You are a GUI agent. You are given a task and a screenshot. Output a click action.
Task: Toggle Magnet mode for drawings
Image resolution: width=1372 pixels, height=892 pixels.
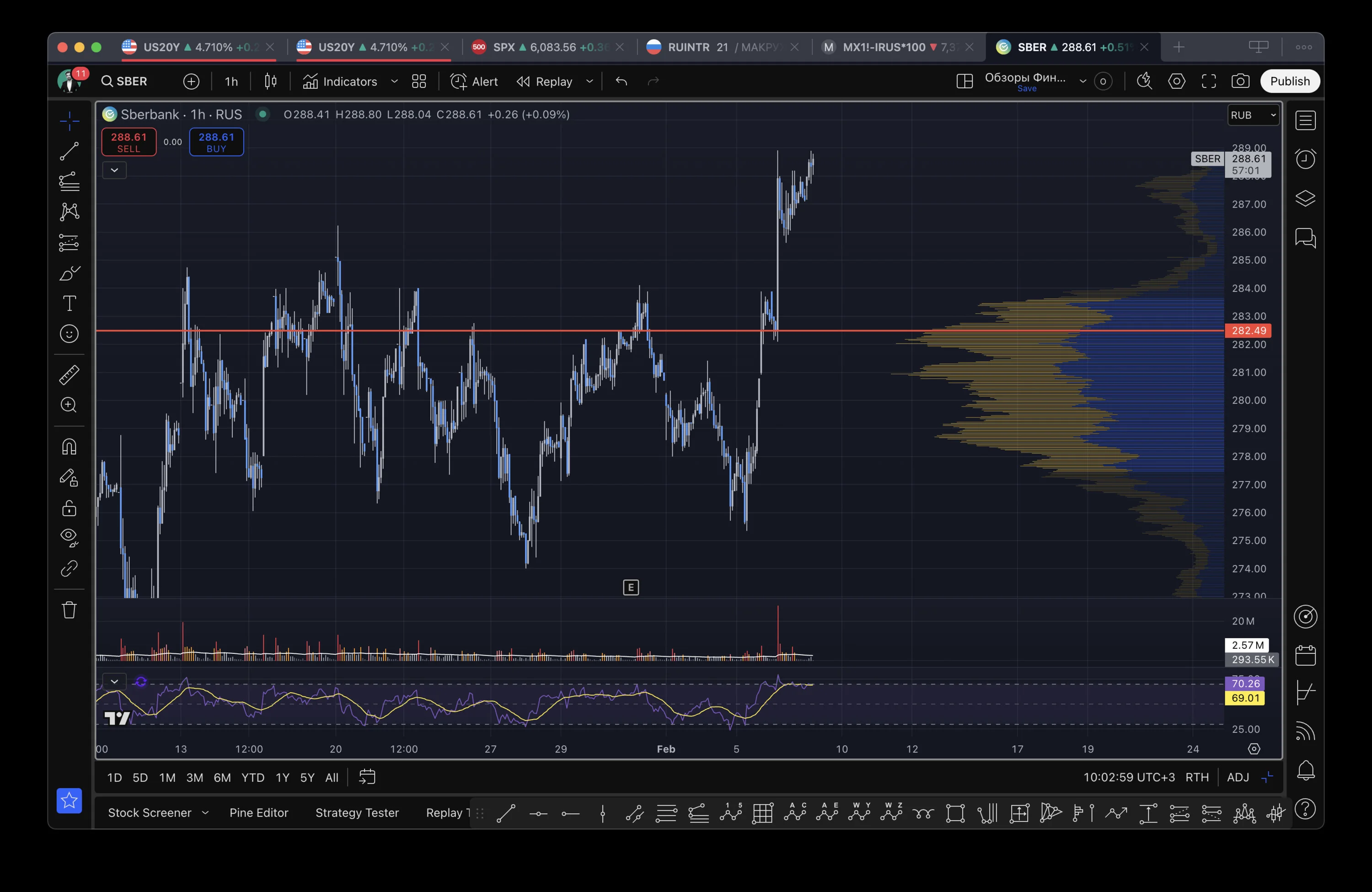pos(69,447)
